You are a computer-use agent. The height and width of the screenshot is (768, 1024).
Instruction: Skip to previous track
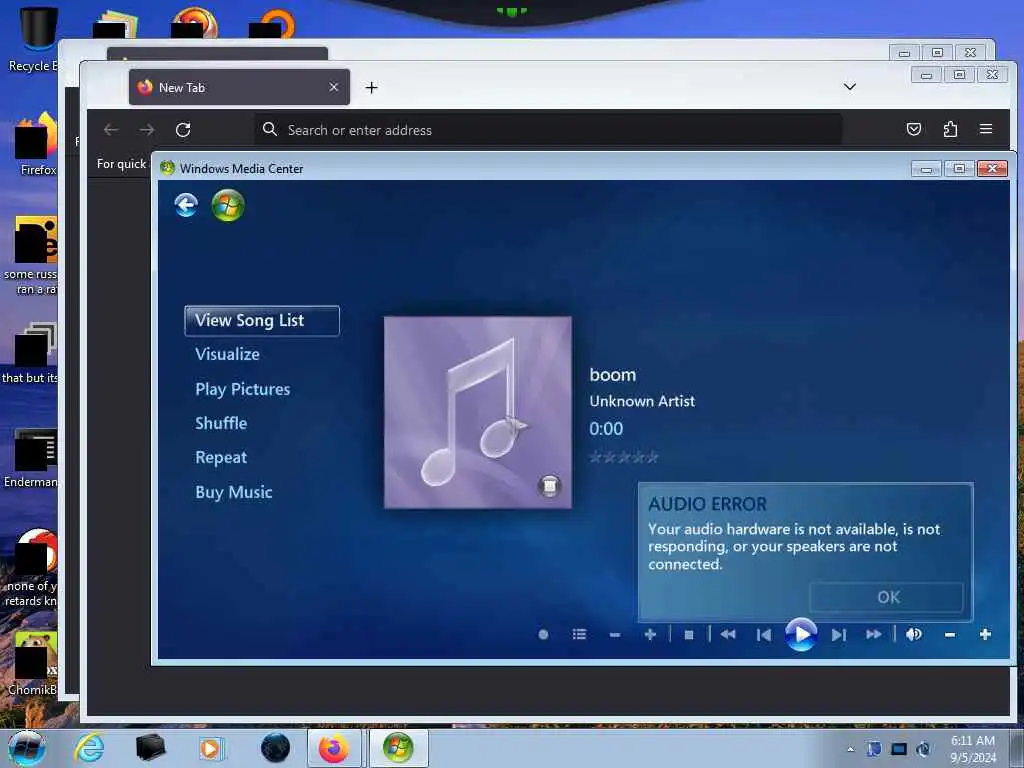click(x=763, y=634)
